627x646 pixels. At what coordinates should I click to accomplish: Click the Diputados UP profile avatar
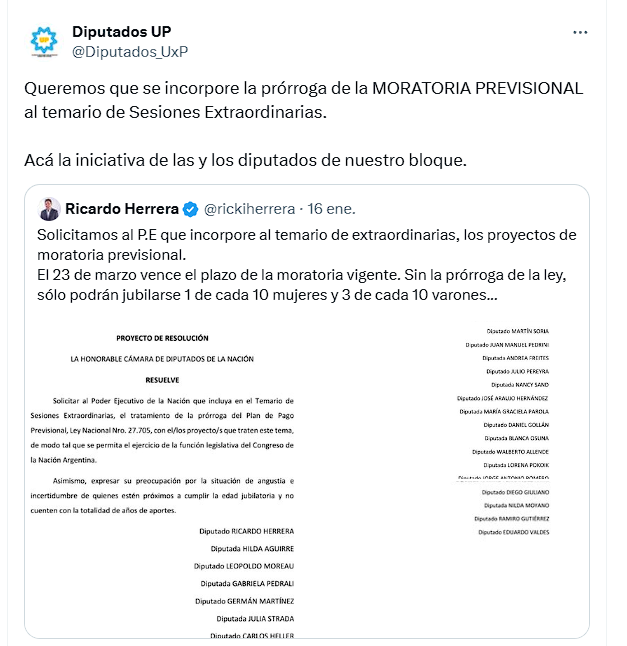(x=44, y=41)
